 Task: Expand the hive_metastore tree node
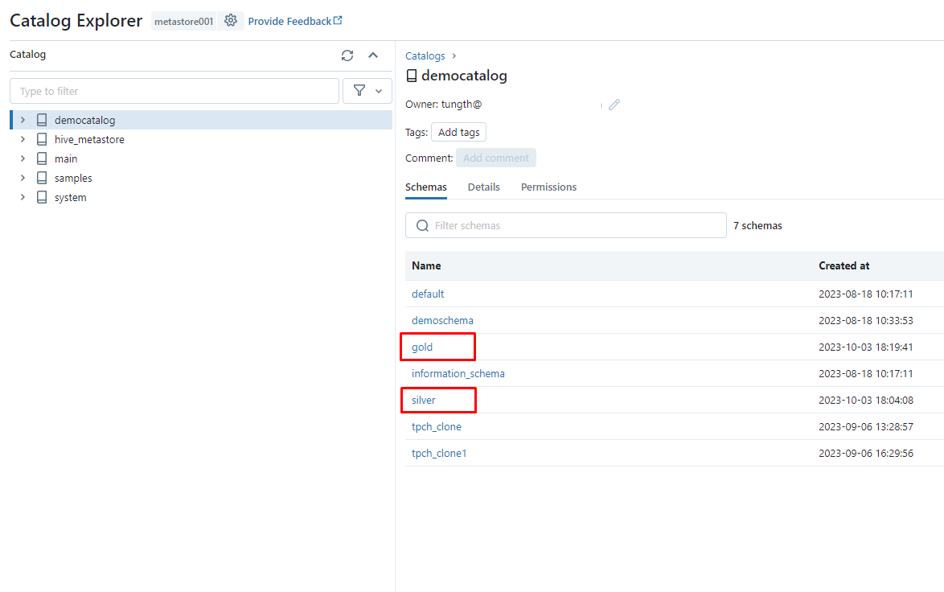point(23,140)
